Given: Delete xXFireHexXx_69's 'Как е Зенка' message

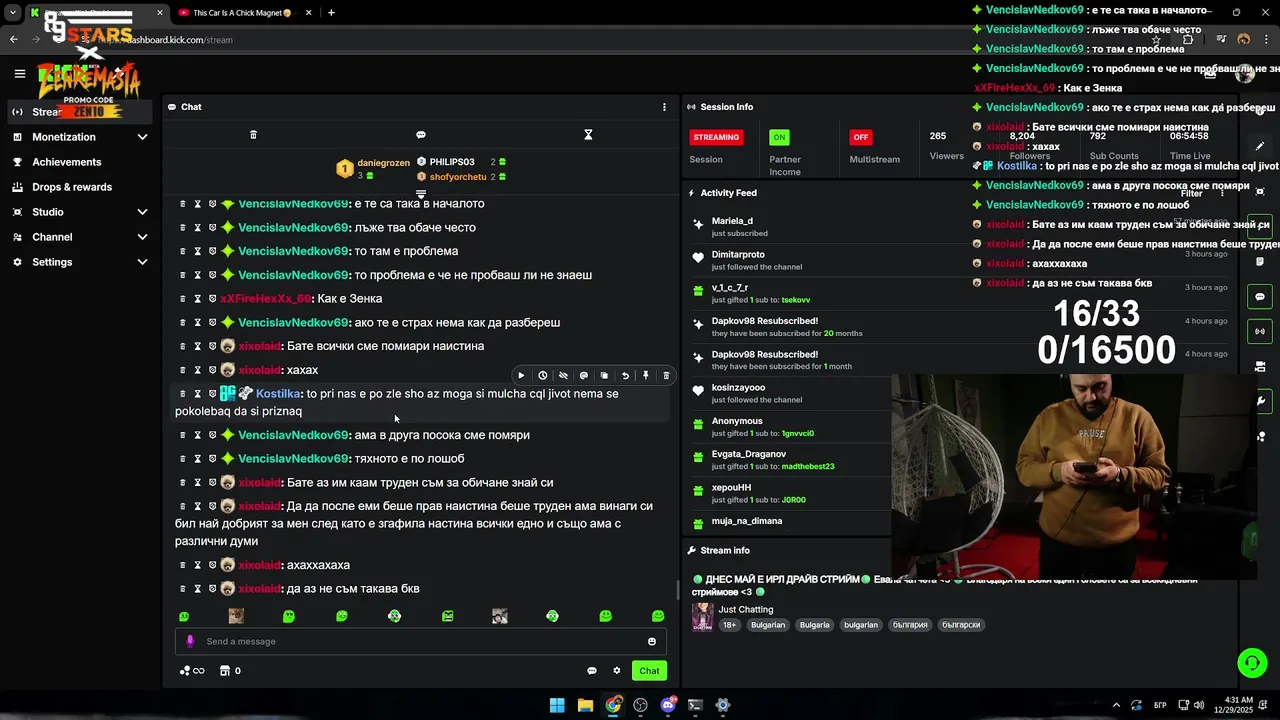Looking at the screenshot, I should (x=182, y=299).
